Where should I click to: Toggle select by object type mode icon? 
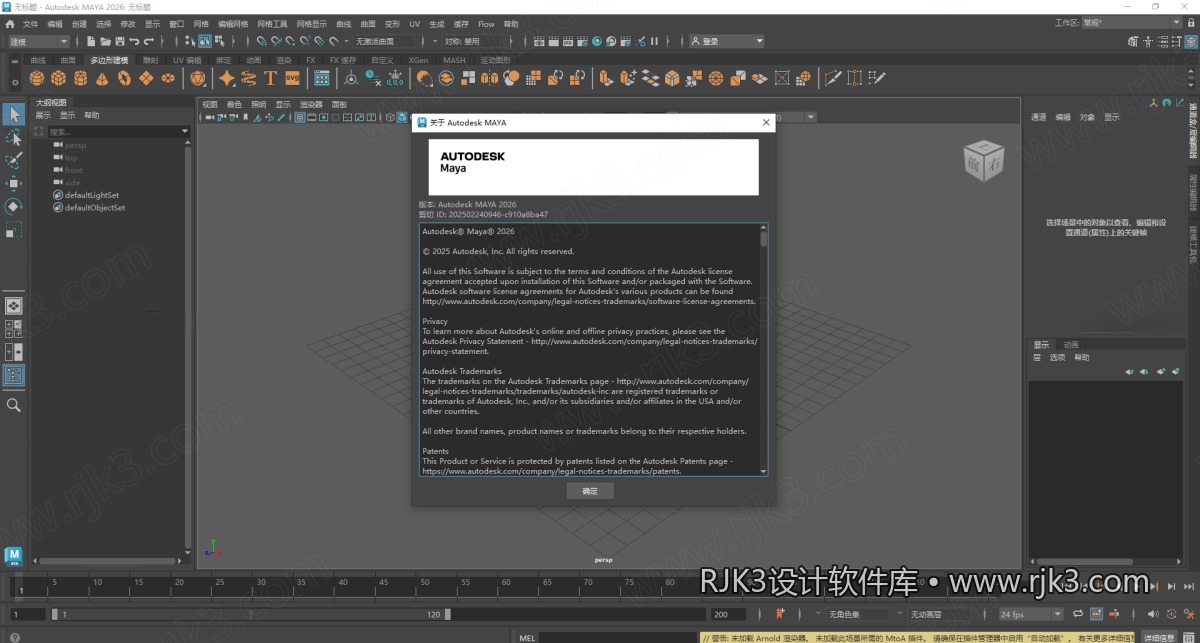(x=204, y=41)
